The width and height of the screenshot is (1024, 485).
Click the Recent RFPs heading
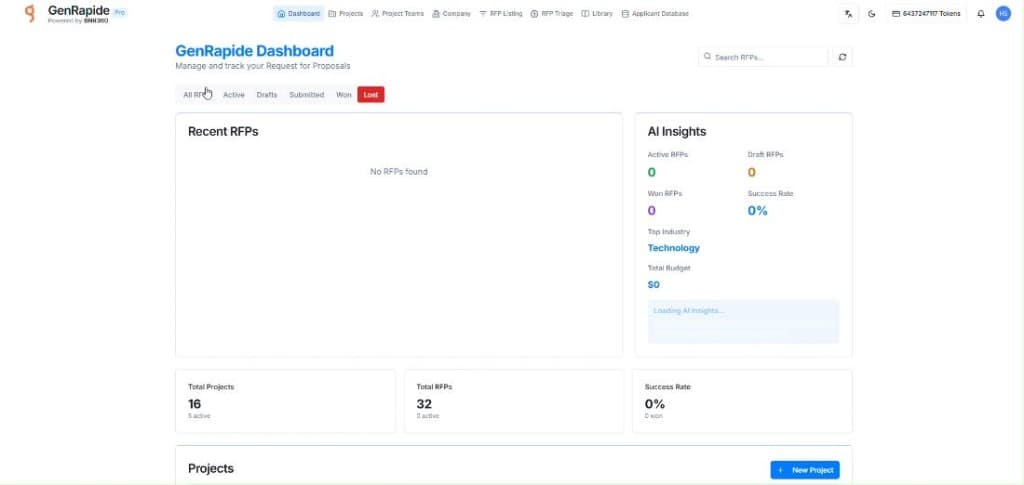(x=223, y=132)
